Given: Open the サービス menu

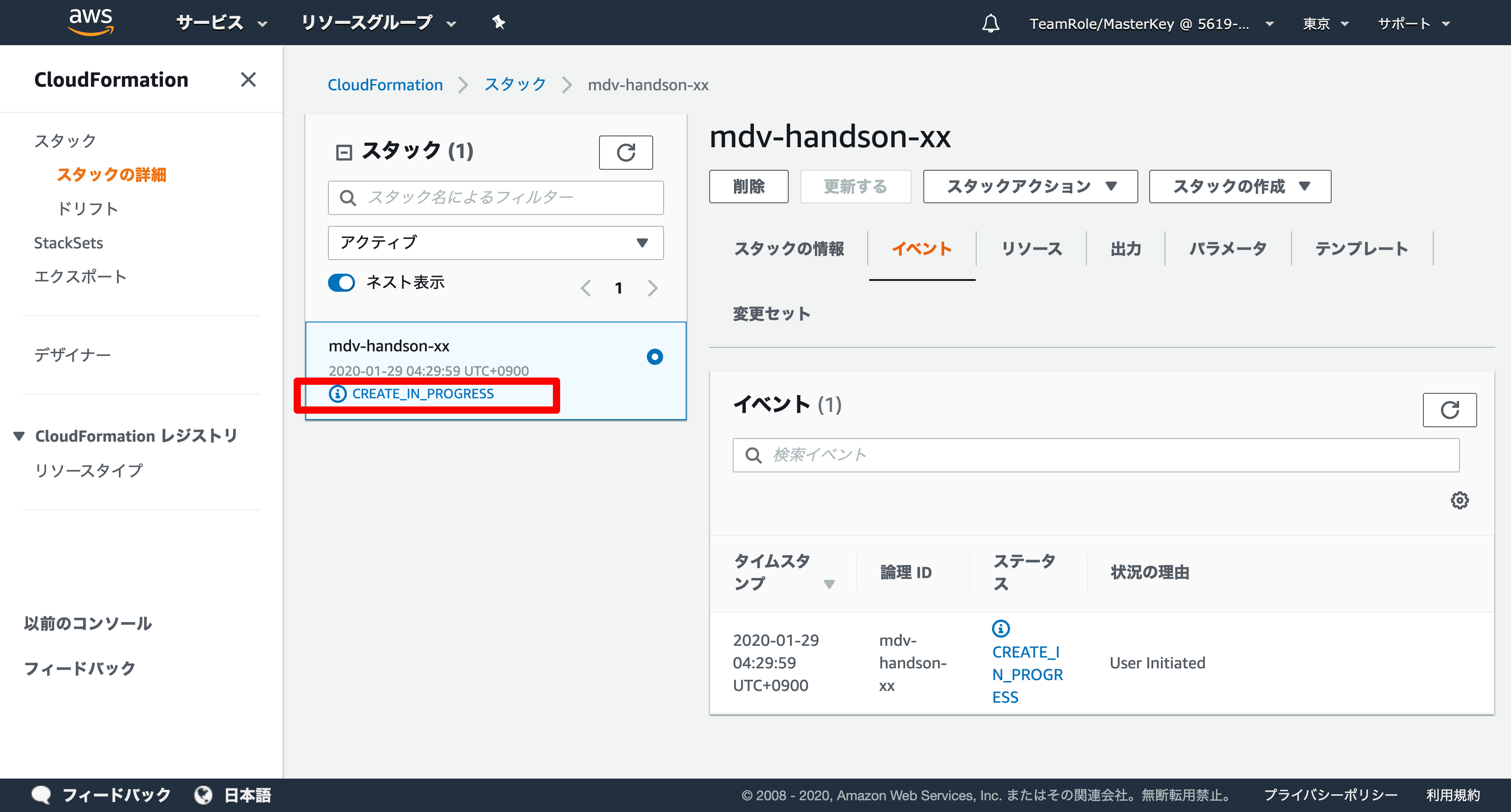Looking at the screenshot, I should click(x=222, y=23).
